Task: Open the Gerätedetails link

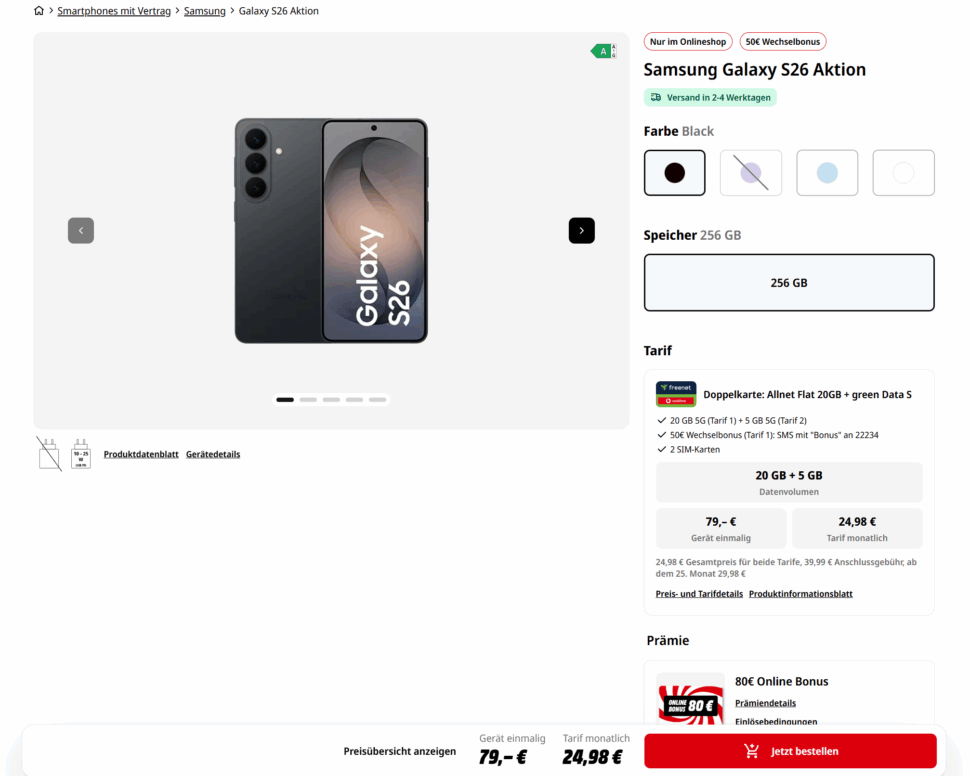Action: click(213, 454)
